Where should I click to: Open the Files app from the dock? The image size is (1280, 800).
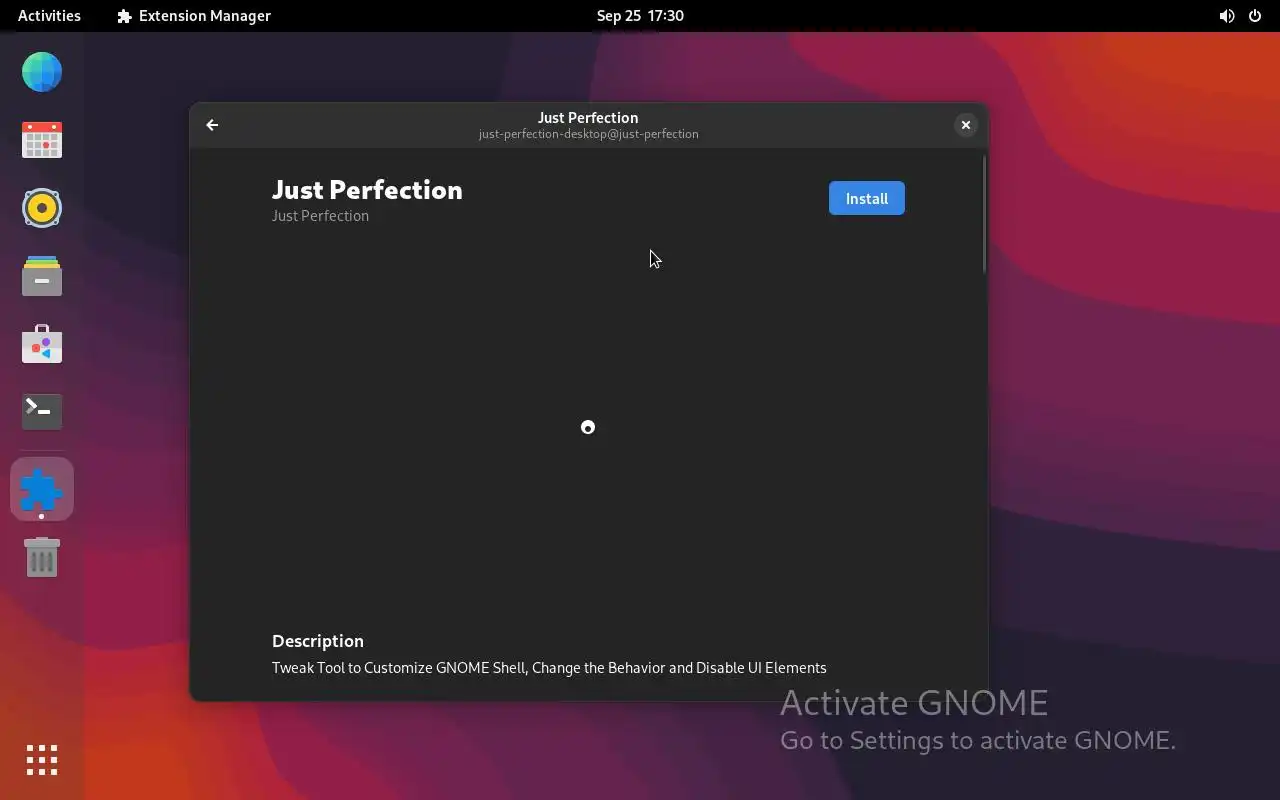point(42,276)
